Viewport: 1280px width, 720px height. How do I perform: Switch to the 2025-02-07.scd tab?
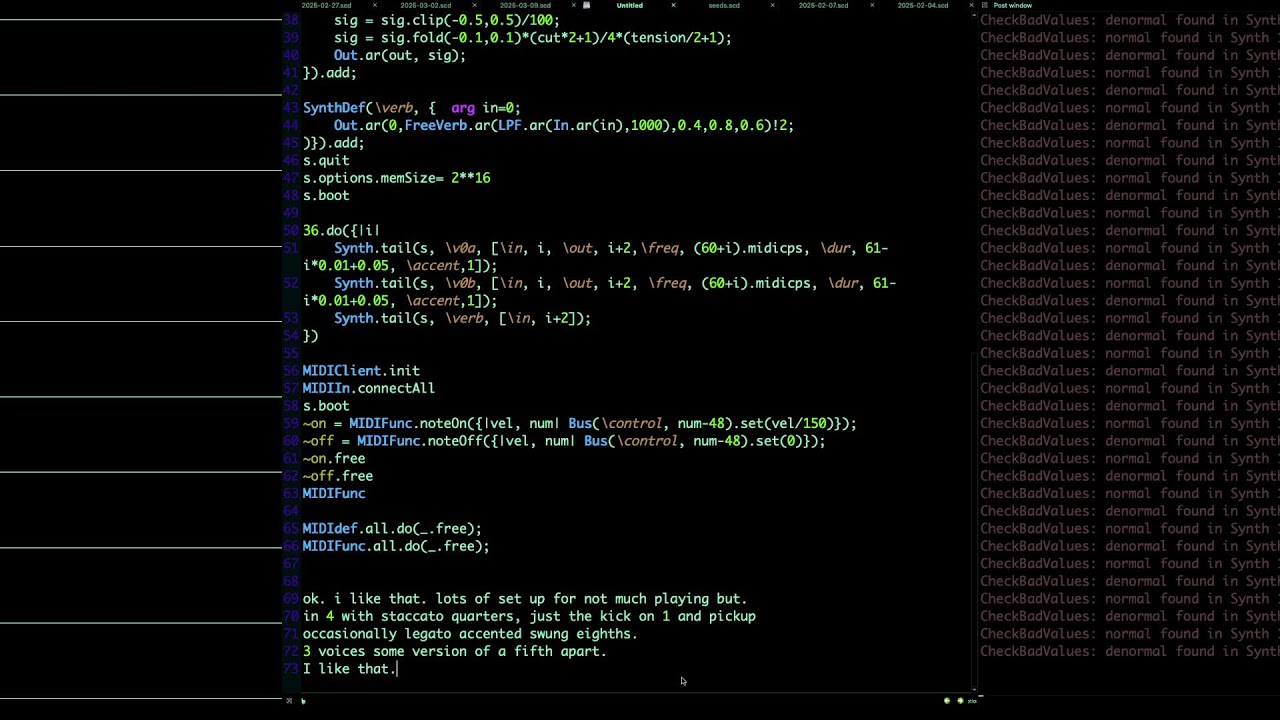click(x=823, y=5)
